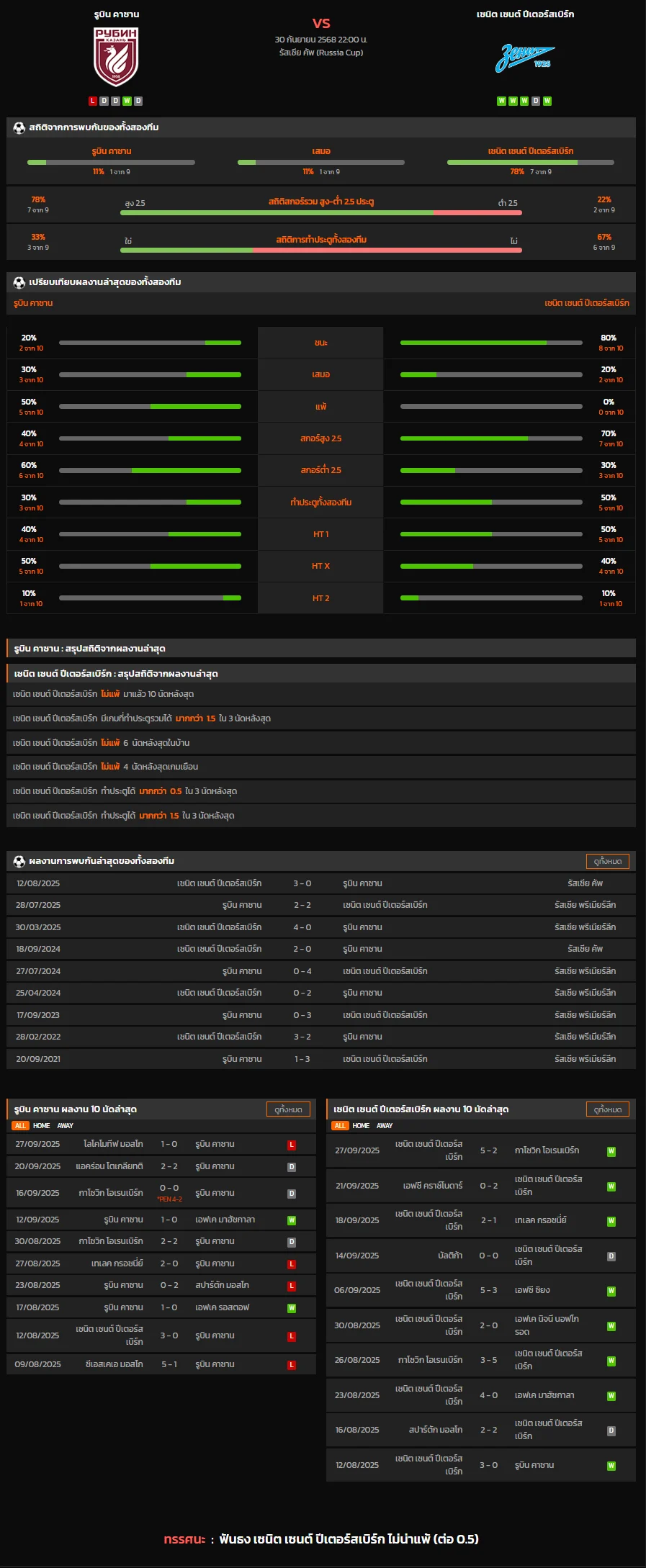
Task: Click the Zenit club logo
Action: [525, 58]
